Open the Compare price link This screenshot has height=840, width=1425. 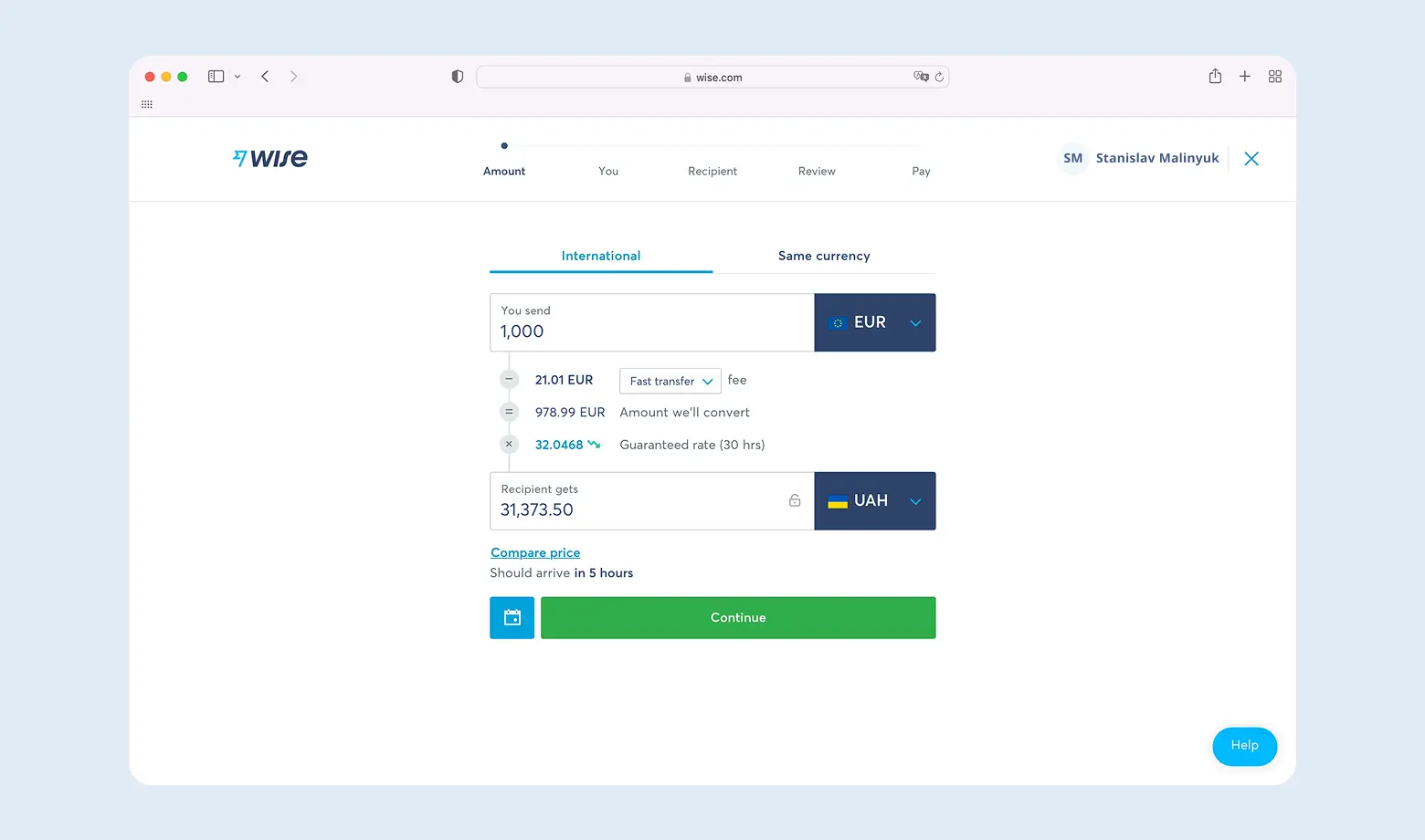[x=534, y=552]
